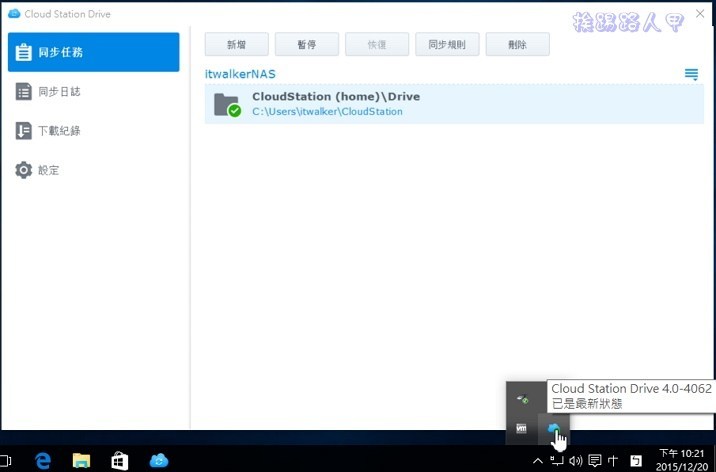
Task: Click the VMware tray icon
Action: [x=522, y=429]
